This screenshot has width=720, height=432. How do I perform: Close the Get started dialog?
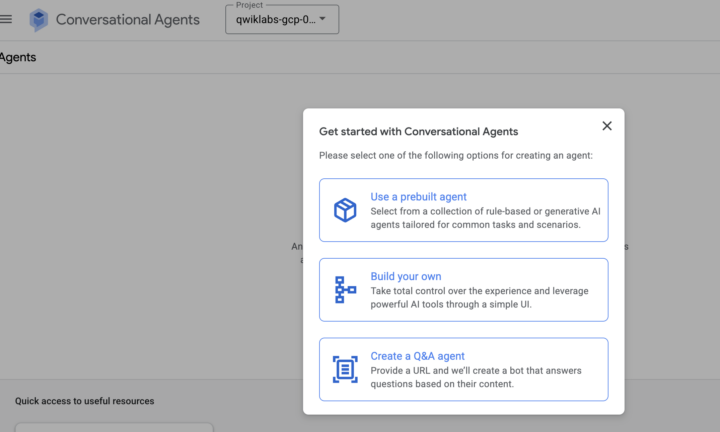(607, 126)
